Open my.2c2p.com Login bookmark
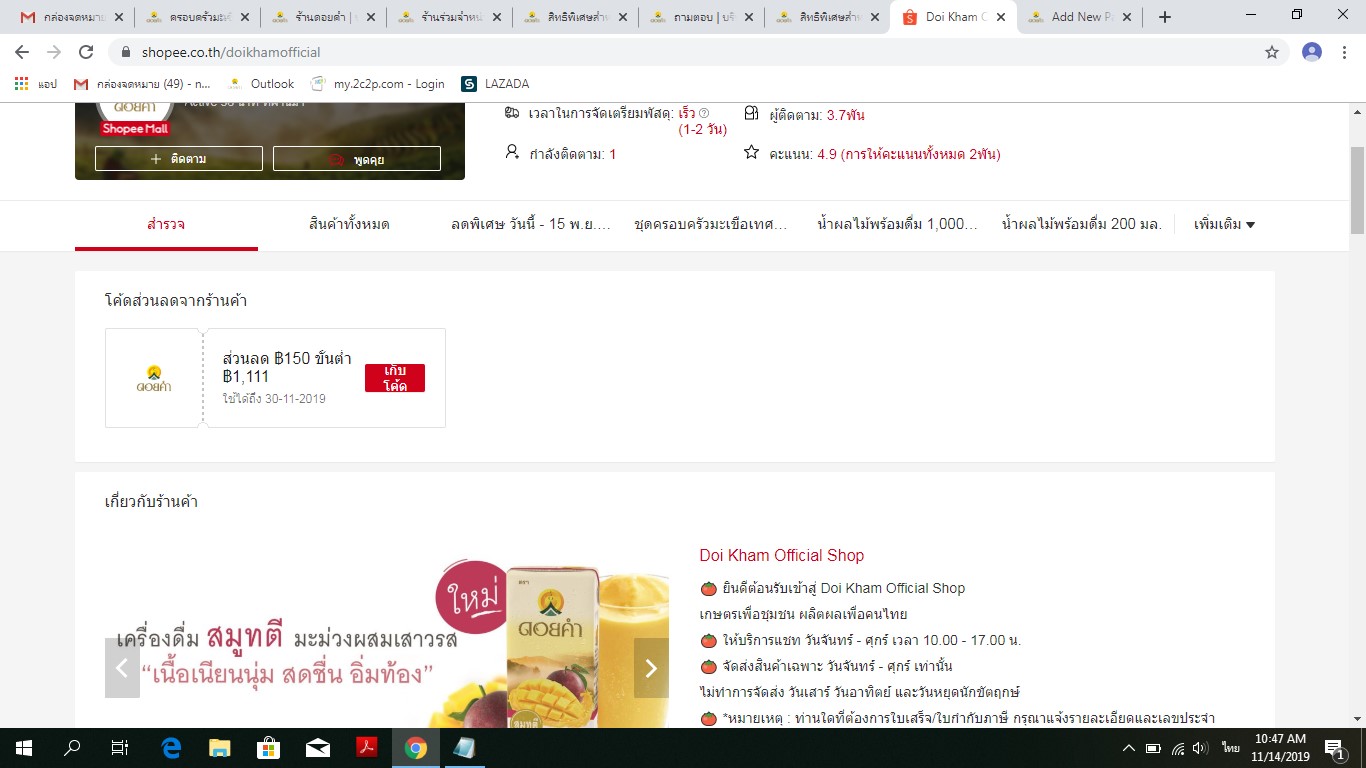This screenshot has height=768, width=1366. tap(378, 84)
